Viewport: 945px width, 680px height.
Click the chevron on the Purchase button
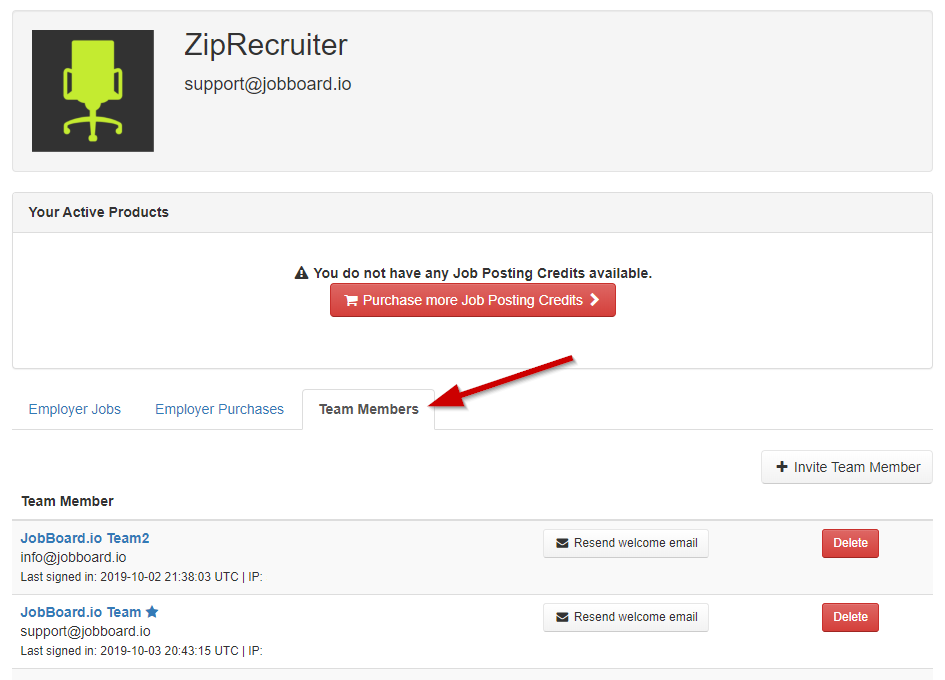(x=594, y=300)
